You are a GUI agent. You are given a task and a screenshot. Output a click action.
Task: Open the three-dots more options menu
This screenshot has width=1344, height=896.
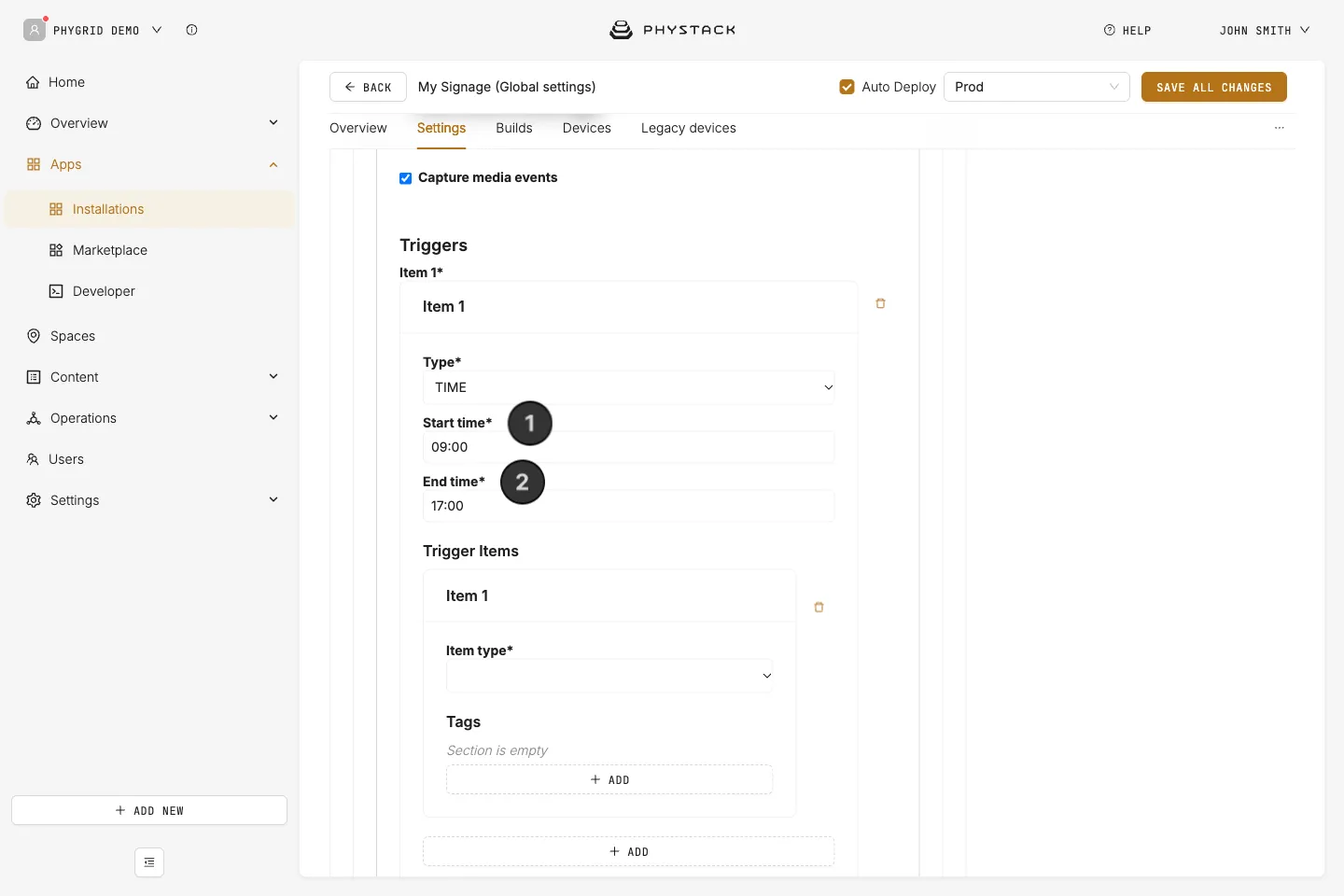pyautogui.click(x=1280, y=128)
